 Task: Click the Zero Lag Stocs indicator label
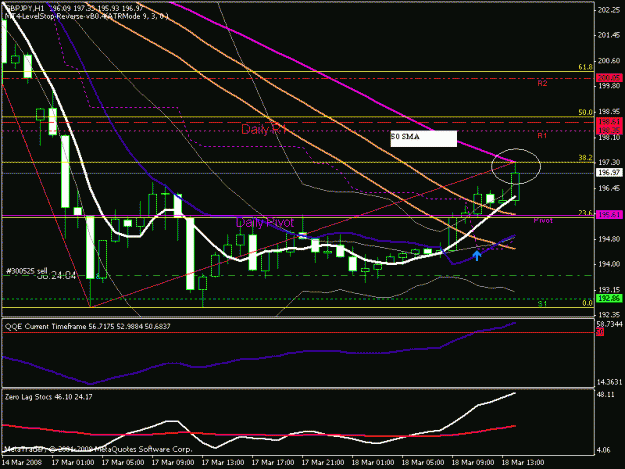[x=49, y=397]
